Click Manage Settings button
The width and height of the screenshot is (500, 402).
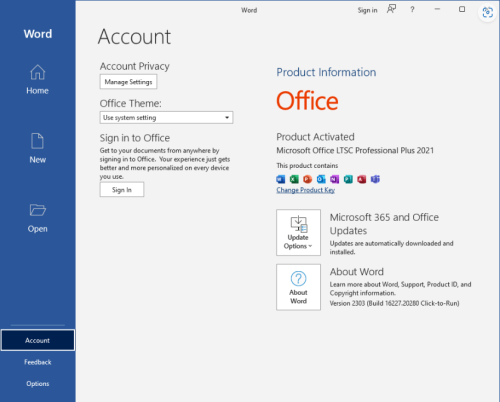[x=128, y=82]
